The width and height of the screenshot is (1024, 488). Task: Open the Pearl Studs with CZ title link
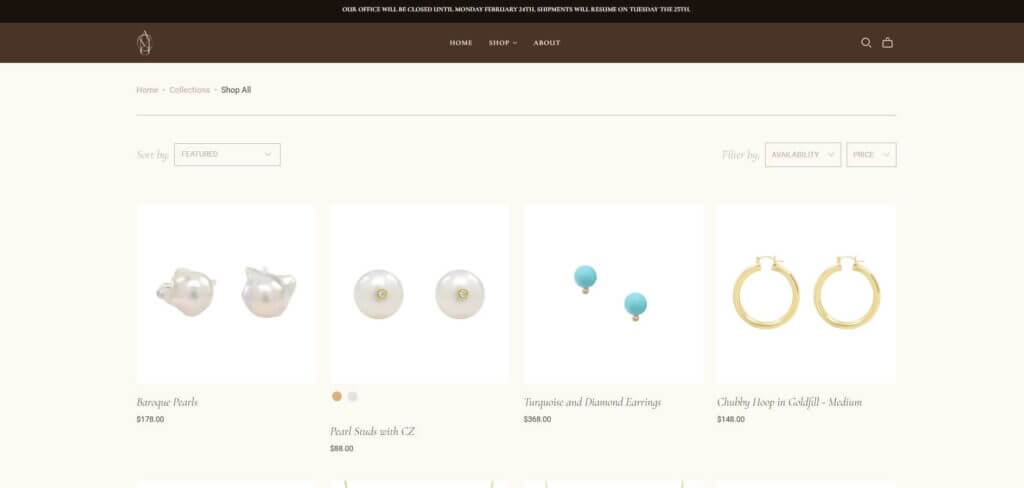[x=372, y=432]
